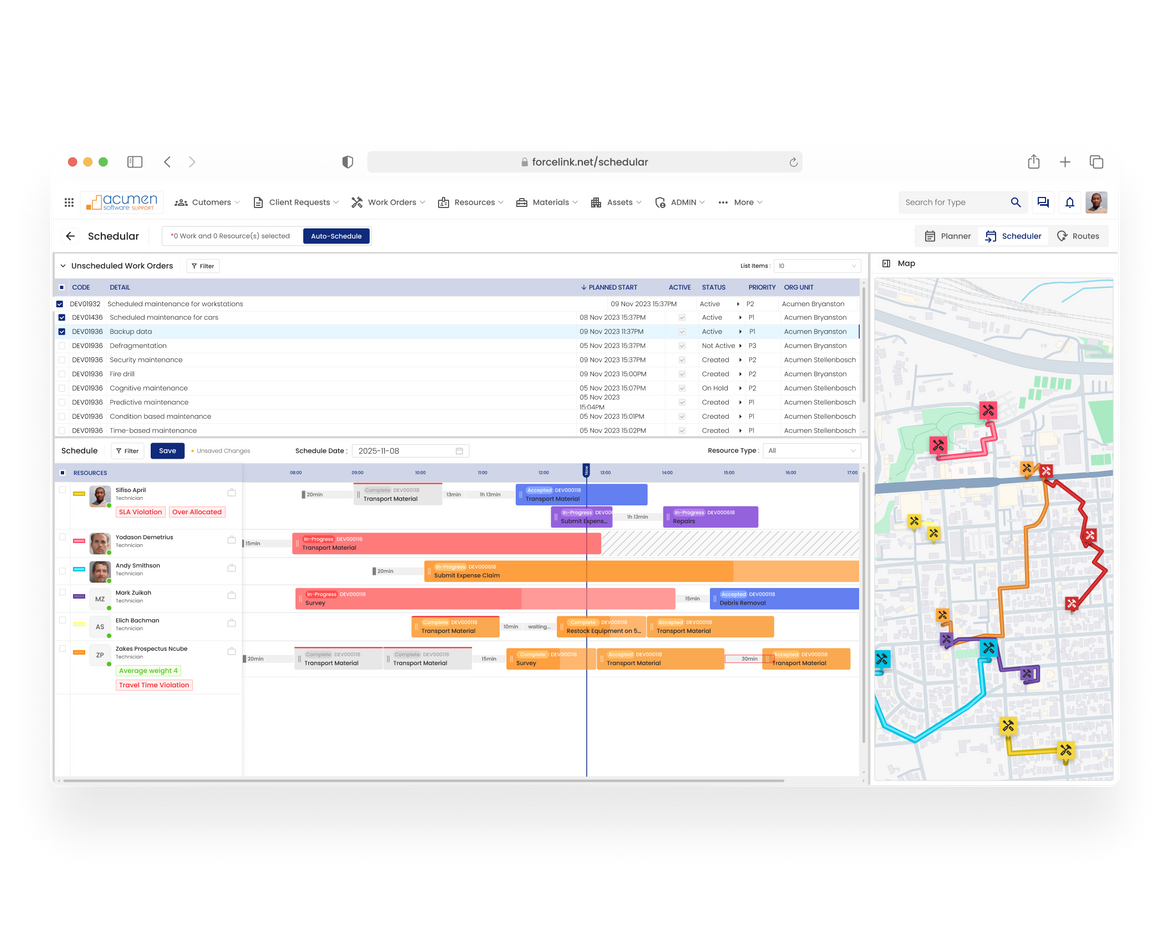Click the forcelink.net address bar
1169x927 pixels.
click(584, 162)
